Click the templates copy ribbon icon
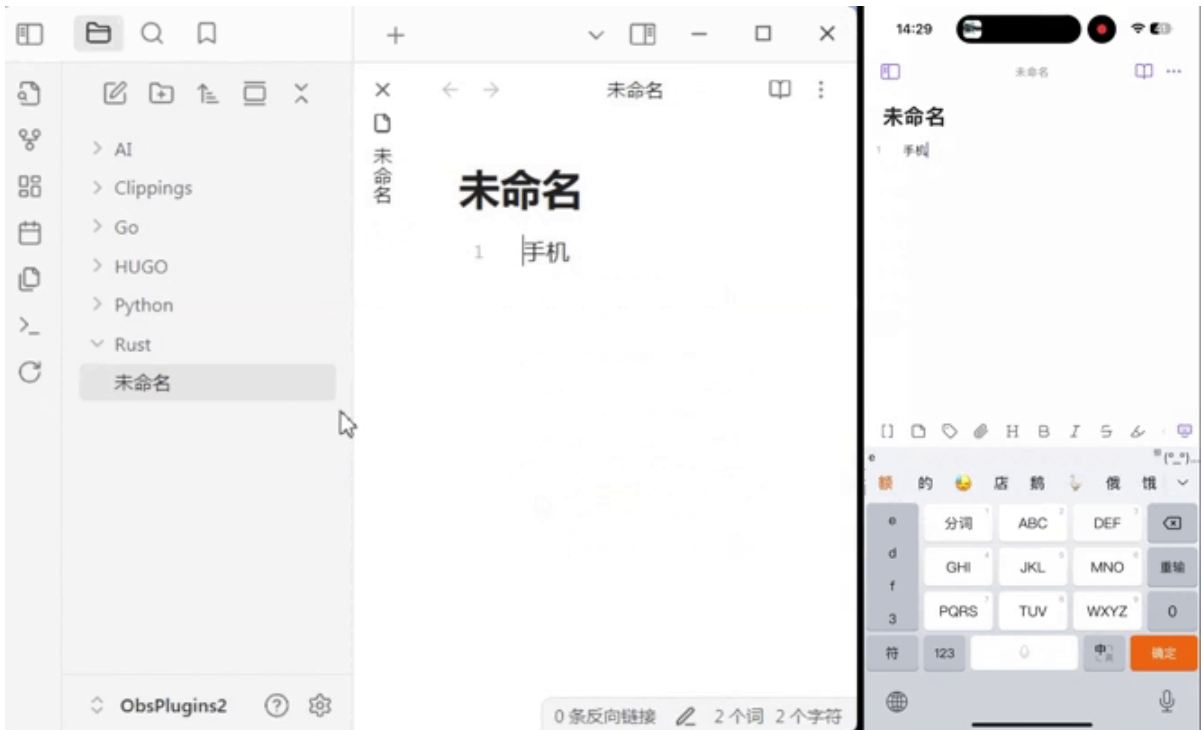This screenshot has height=730, width=1201. click(x=30, y=280)
